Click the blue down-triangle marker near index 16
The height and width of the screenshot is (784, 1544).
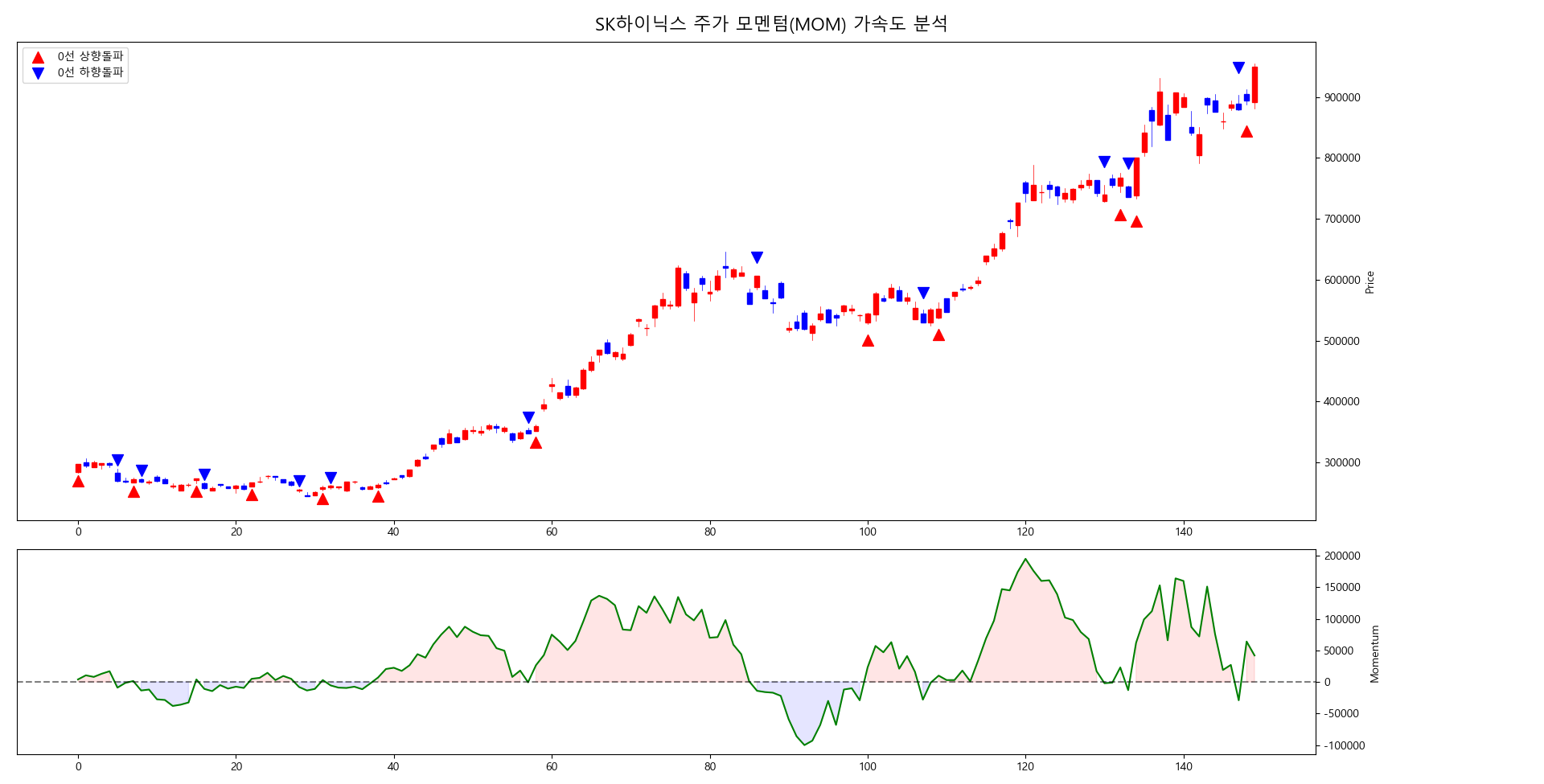point(204,474)
